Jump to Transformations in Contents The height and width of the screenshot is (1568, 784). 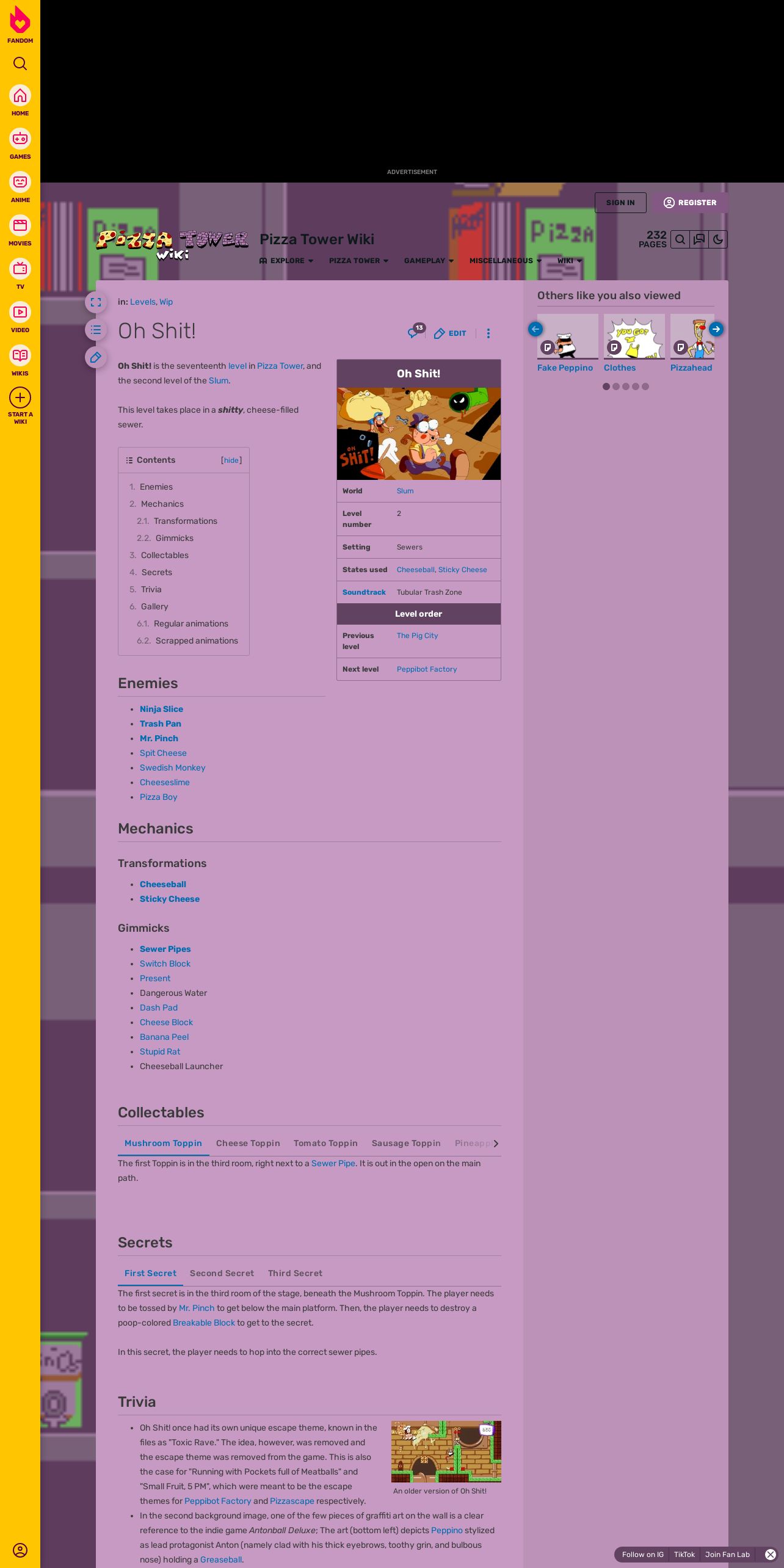[186, 521]
